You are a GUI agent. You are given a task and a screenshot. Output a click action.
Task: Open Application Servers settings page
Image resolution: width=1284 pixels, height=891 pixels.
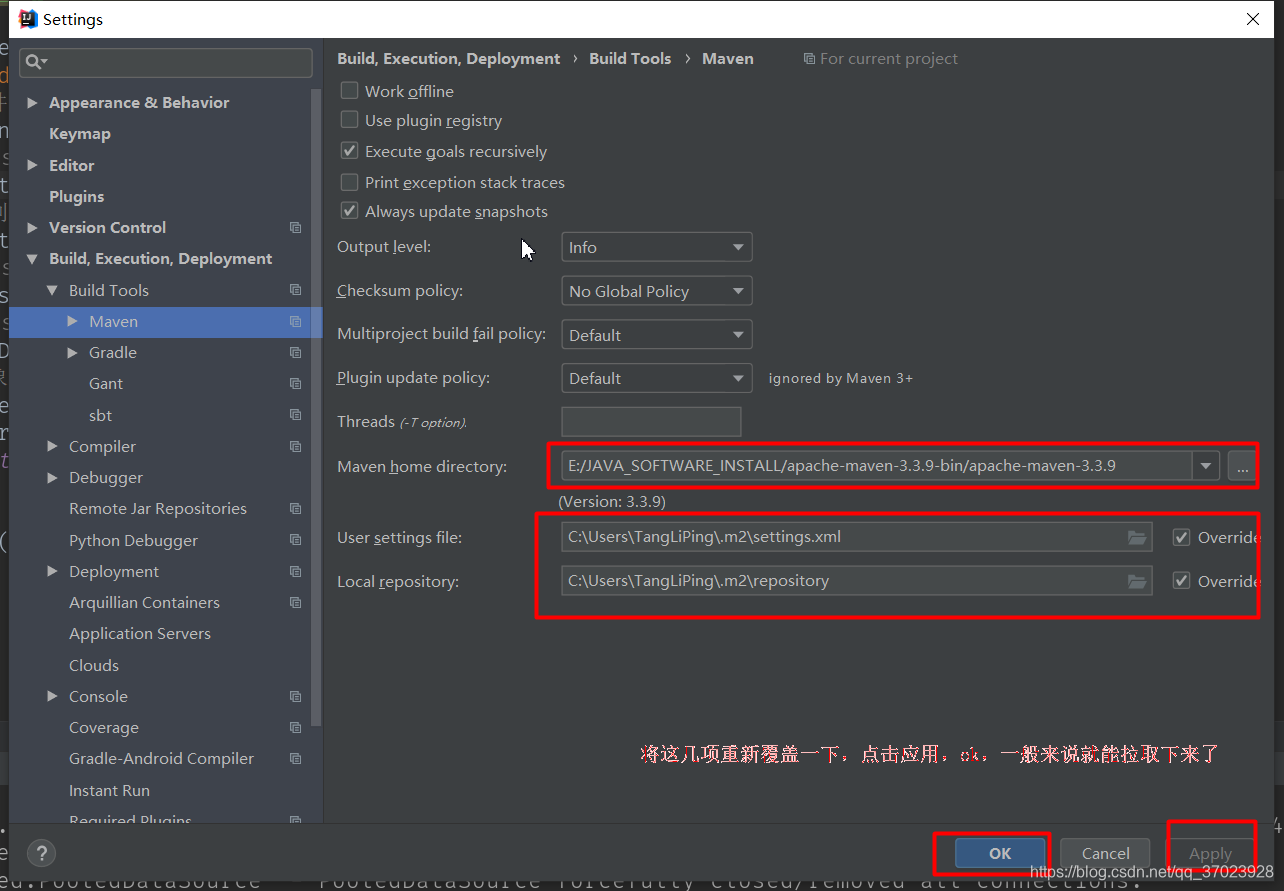[x=140, y=634]
